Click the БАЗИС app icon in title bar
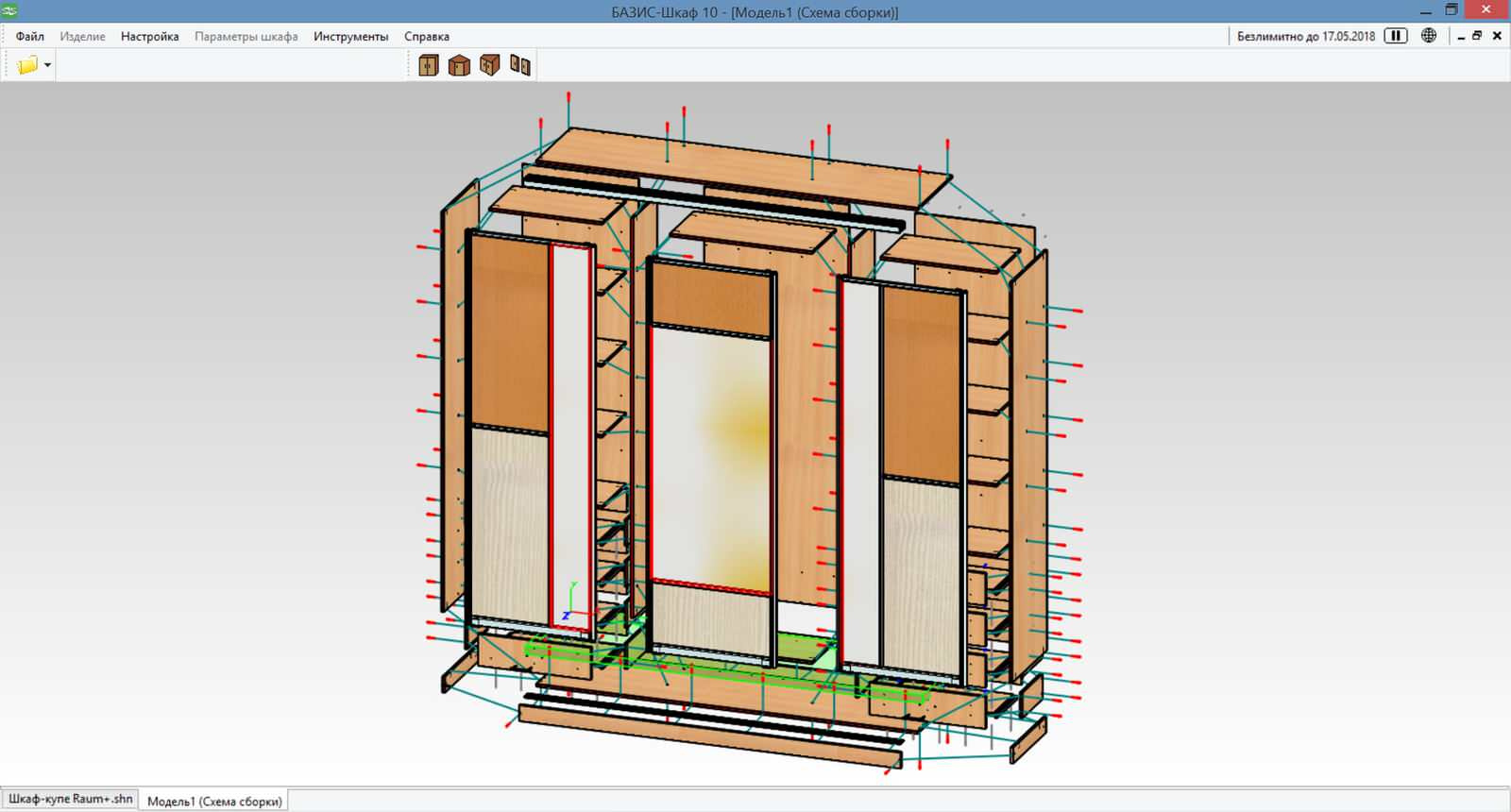Image resolution: width=1511 pixels, height=812 pixels. click(9, 10)
